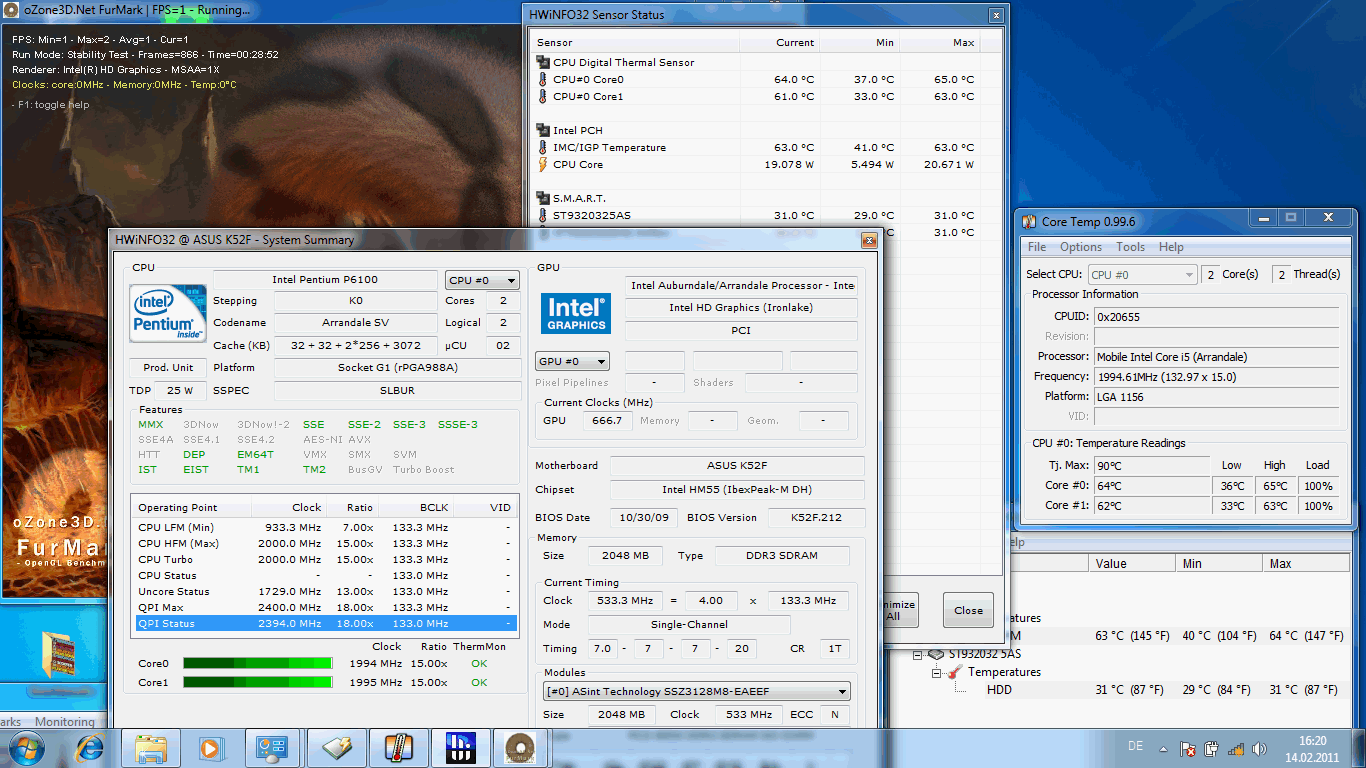Click the CPU#0 Core0 thermometer icon
The height and width of the screenshot is (768, 1366).
(543, 79)
